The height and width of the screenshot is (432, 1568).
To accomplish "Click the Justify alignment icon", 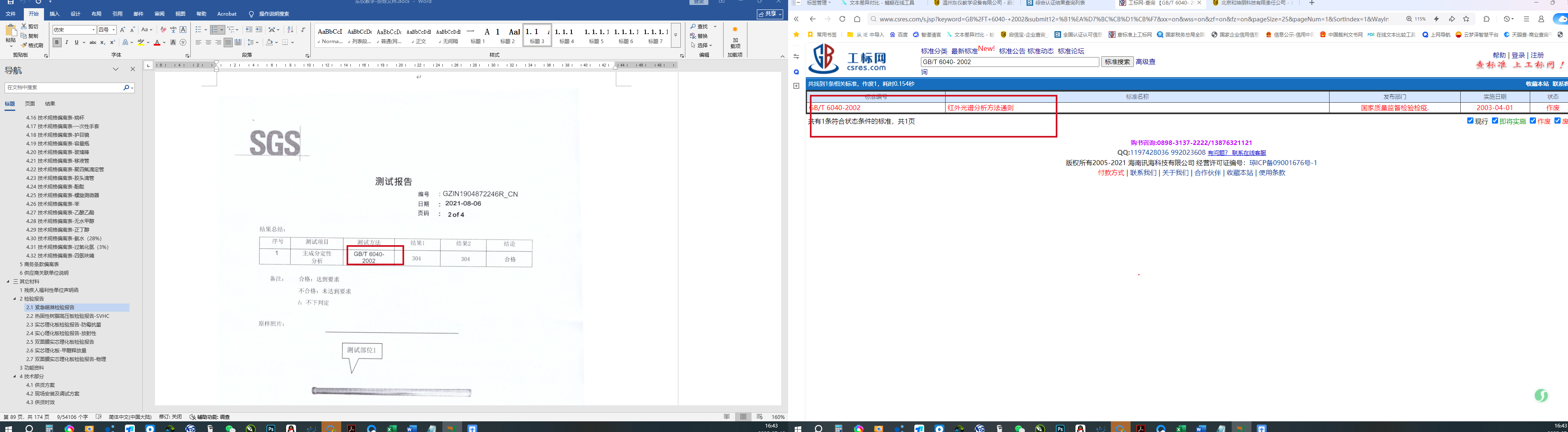I will [228, 43].
